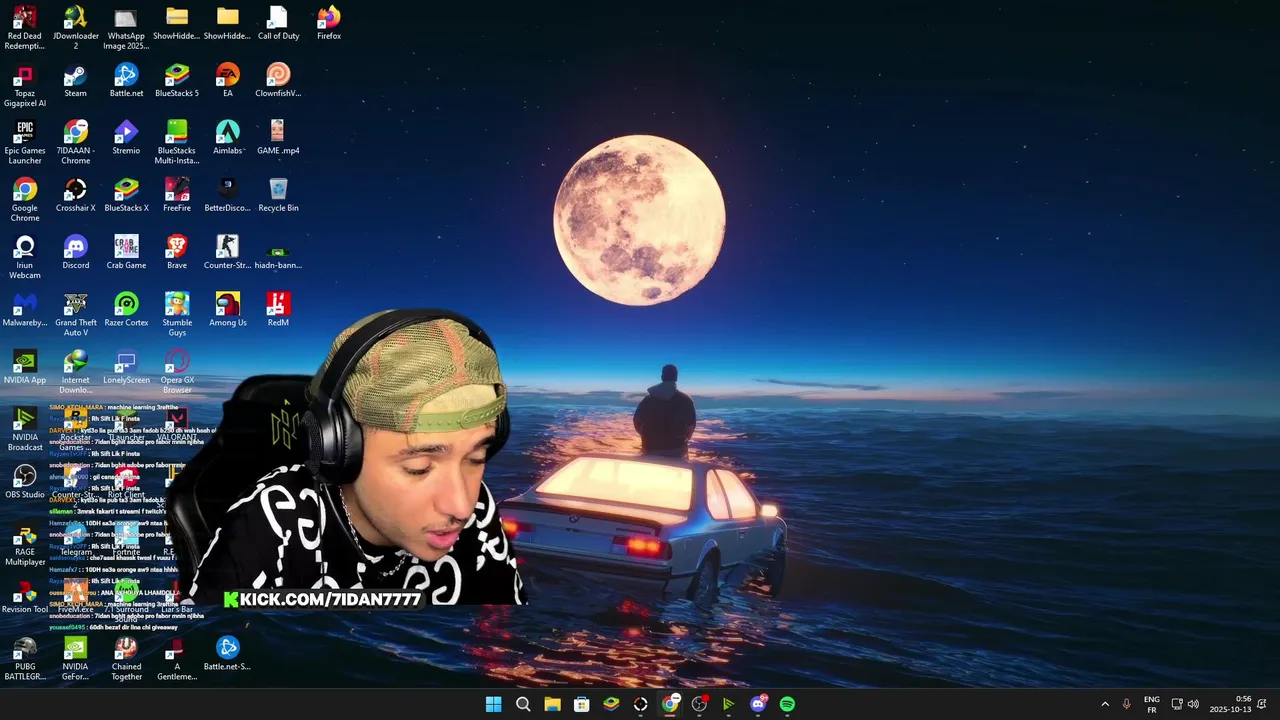1280x720 pixels.
Task: Click the microphone tray icon
Action: point(1126,704)
